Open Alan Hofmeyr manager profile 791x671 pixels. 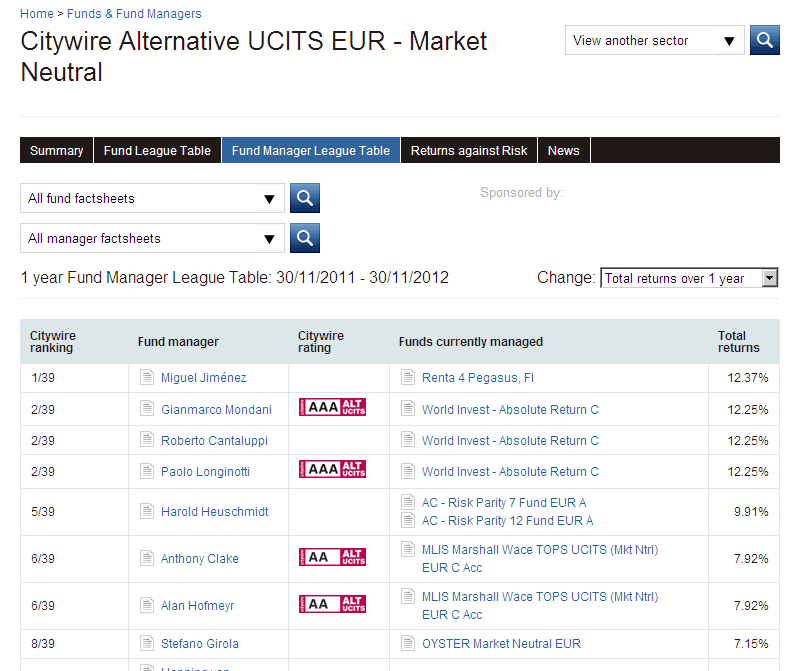tap(198, 605)
